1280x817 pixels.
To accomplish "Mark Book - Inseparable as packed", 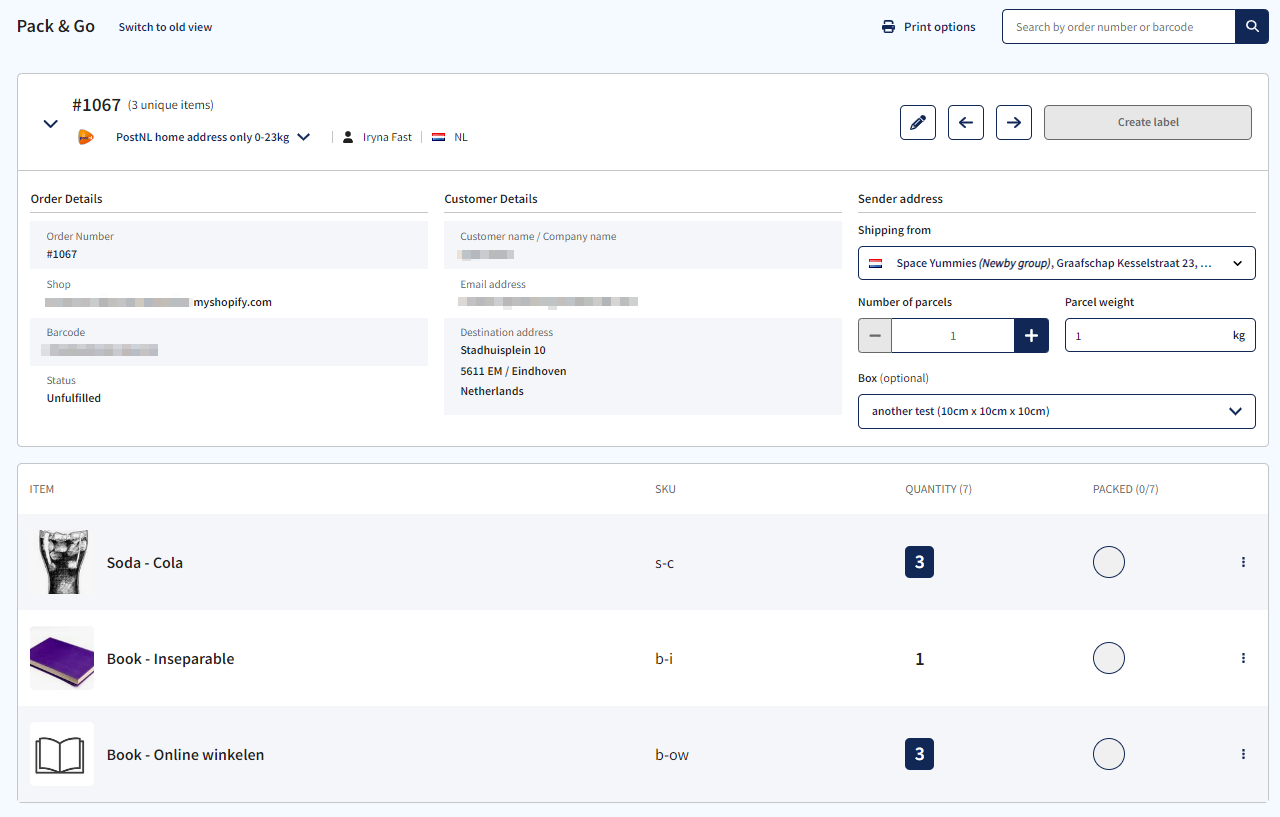I will point(1108,658).
